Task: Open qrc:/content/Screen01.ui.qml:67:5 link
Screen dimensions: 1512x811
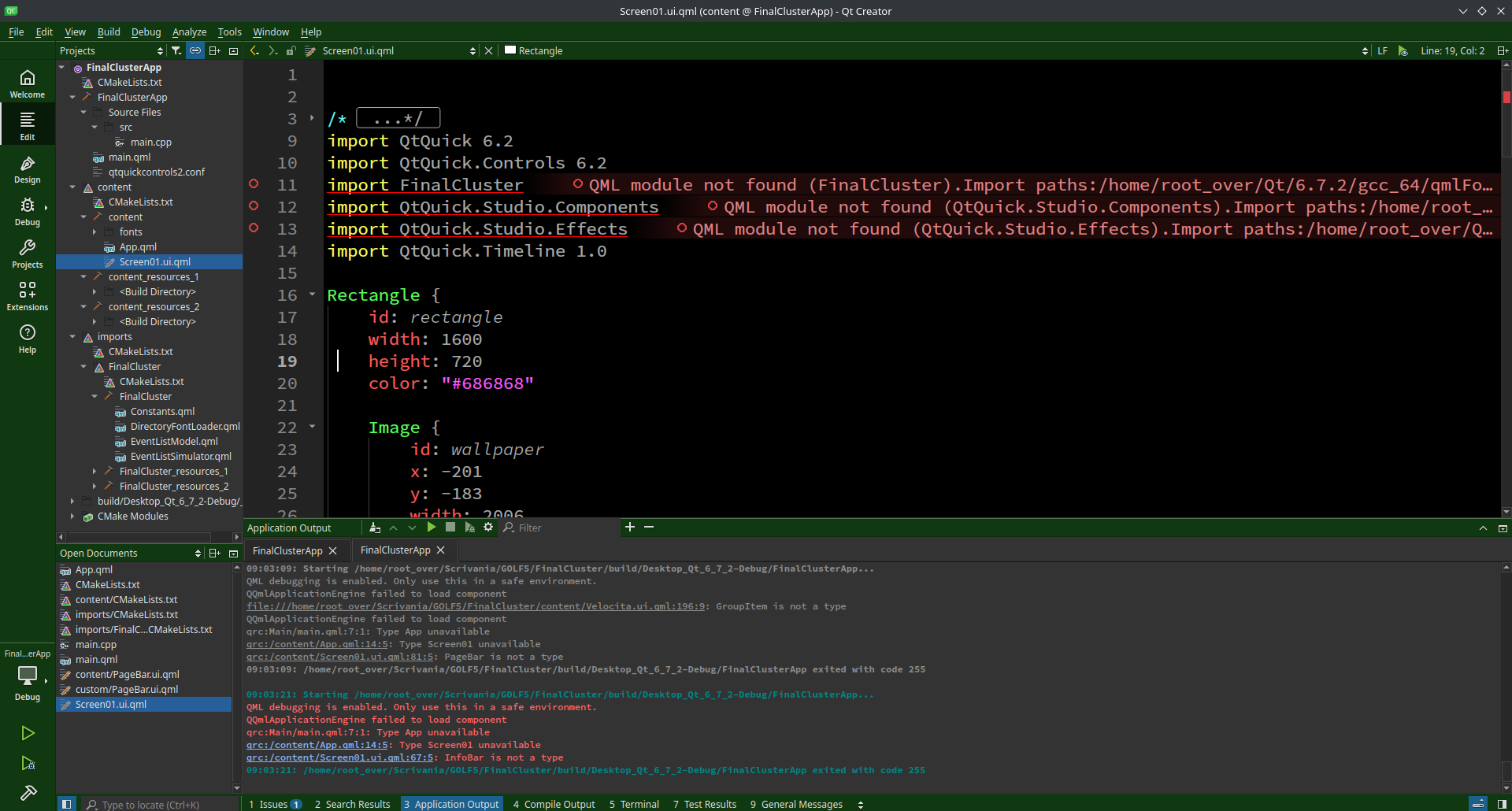Action: [x=340, y=757]
